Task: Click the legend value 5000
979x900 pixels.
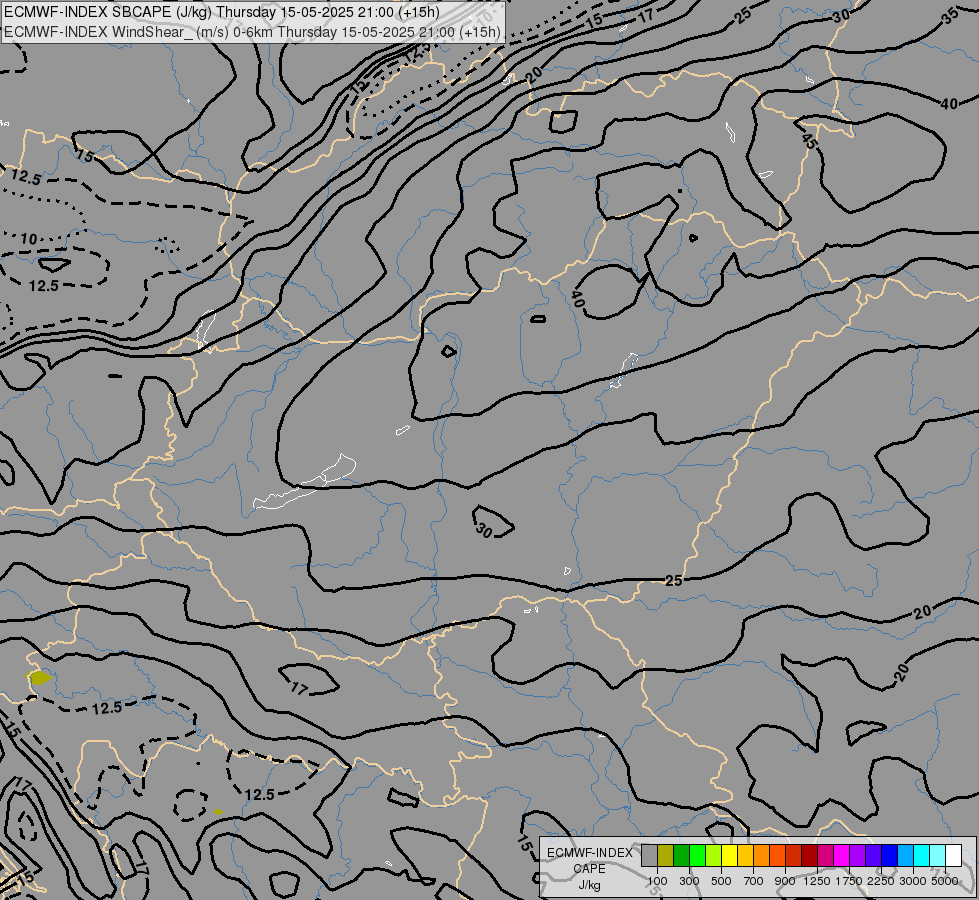Action: point(945,881)
